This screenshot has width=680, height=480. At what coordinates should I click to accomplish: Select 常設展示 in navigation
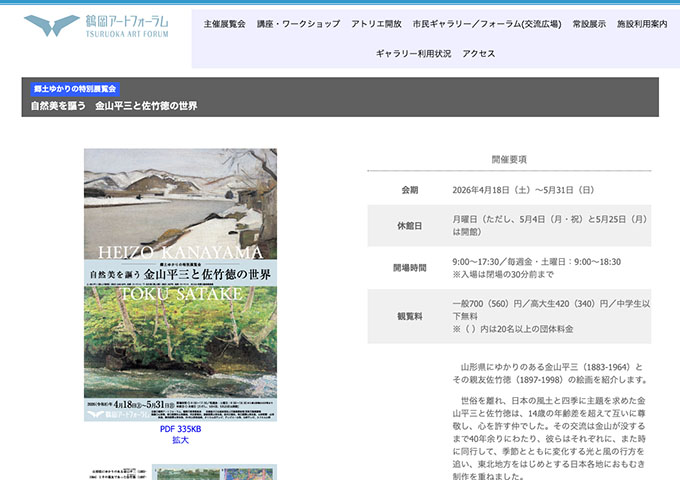pos(589,24)
